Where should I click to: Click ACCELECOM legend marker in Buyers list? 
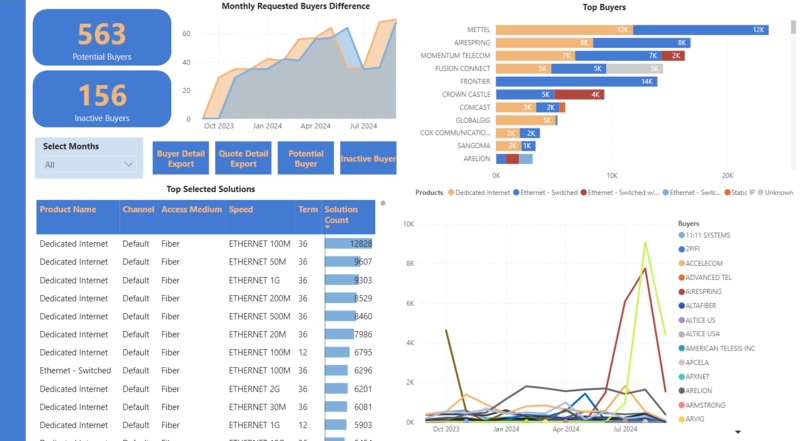pos(681,263)
